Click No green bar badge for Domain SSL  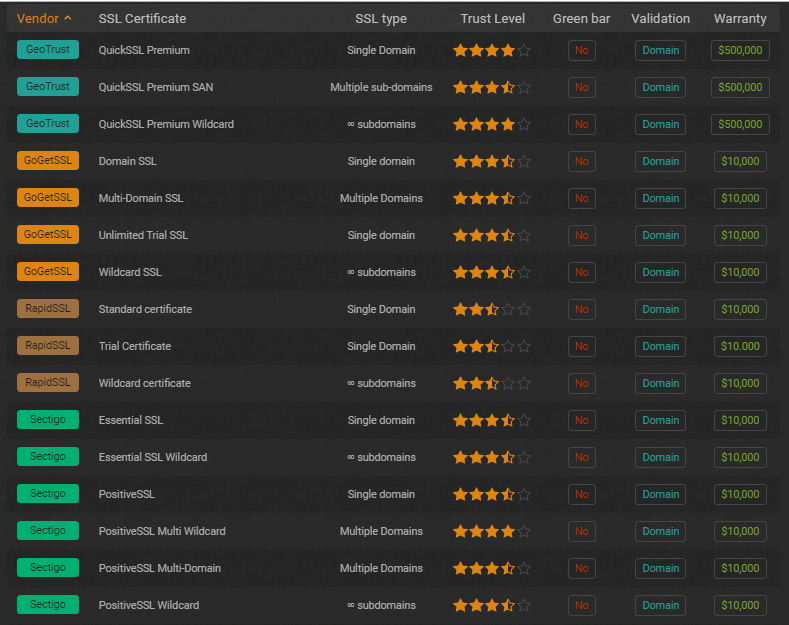click(582, 161)
